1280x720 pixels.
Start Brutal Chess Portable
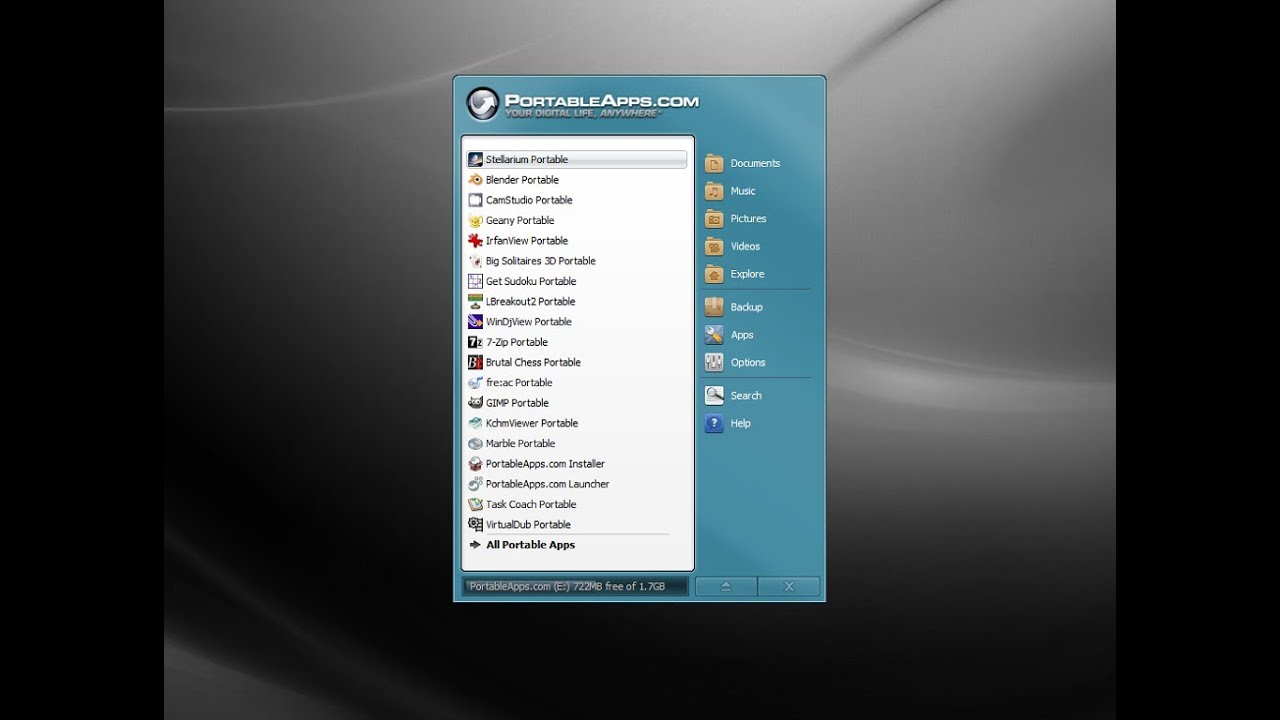tap(534, 362)
